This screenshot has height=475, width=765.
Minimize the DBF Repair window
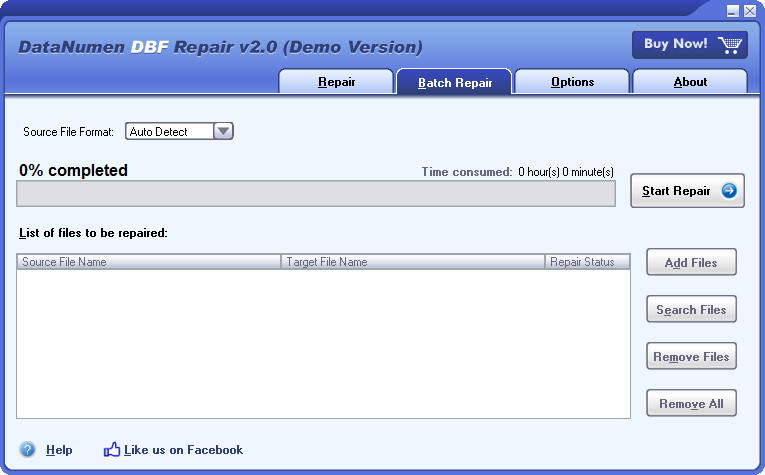(x=732, y=11)
